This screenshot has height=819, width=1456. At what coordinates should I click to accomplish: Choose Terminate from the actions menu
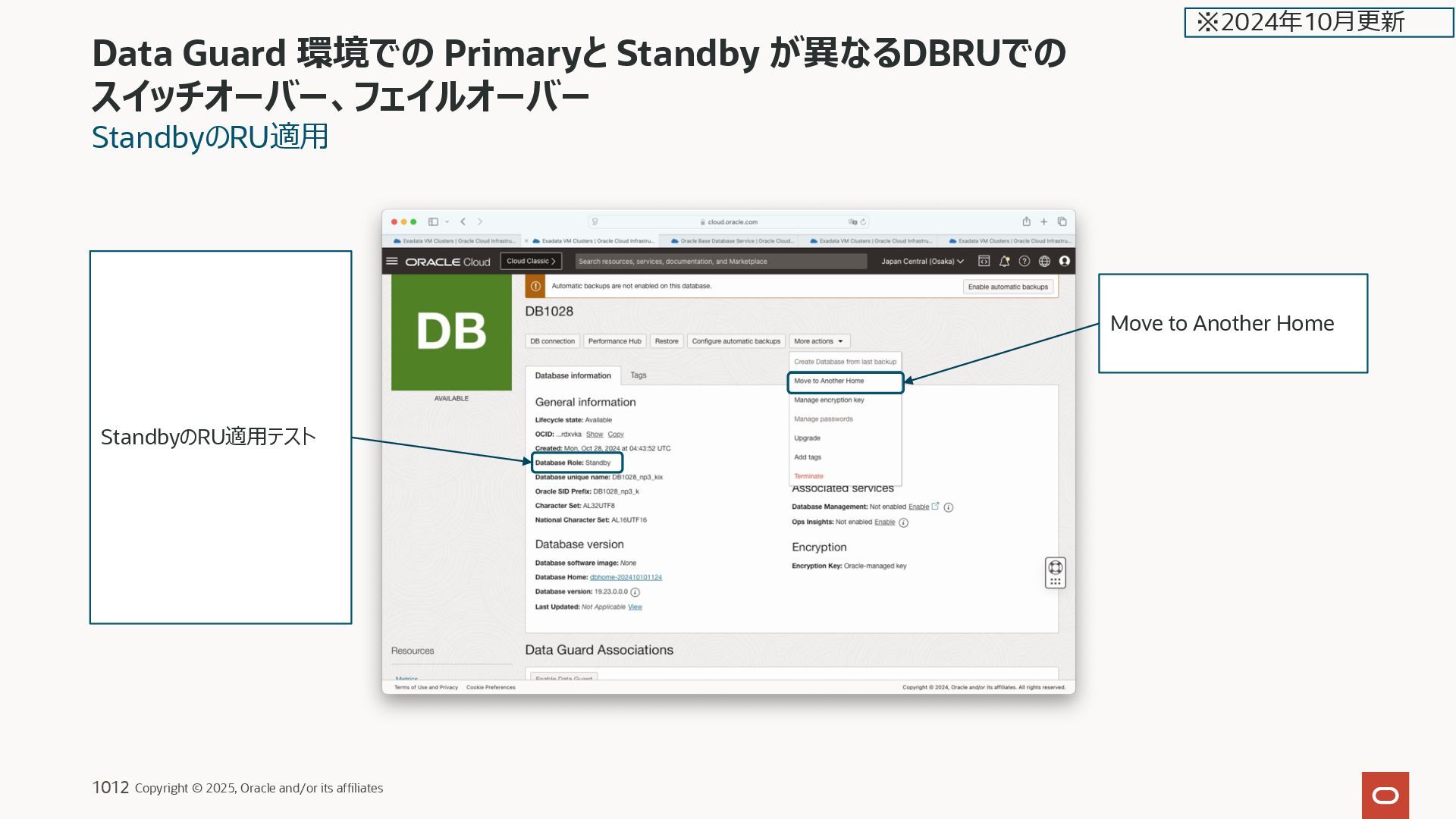808,476
